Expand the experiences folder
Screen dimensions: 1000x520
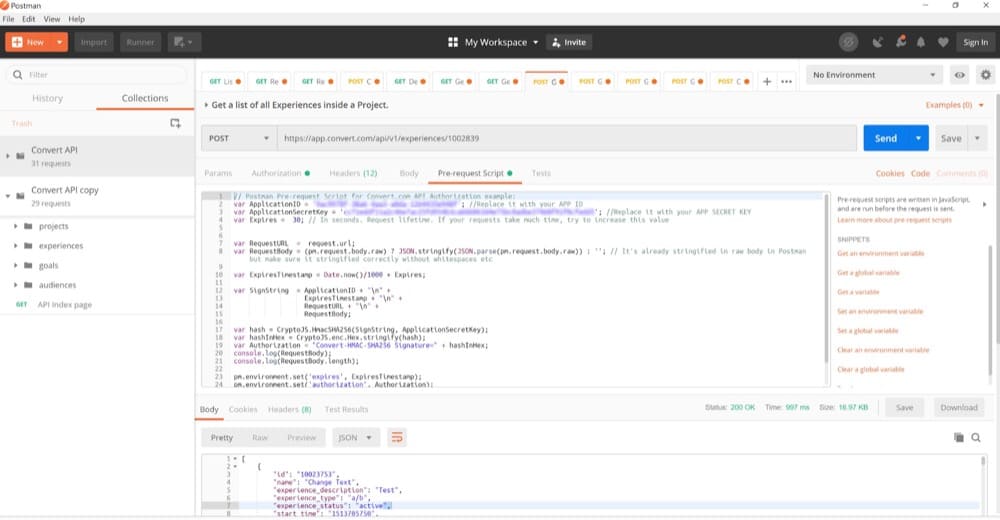(15, 246)
